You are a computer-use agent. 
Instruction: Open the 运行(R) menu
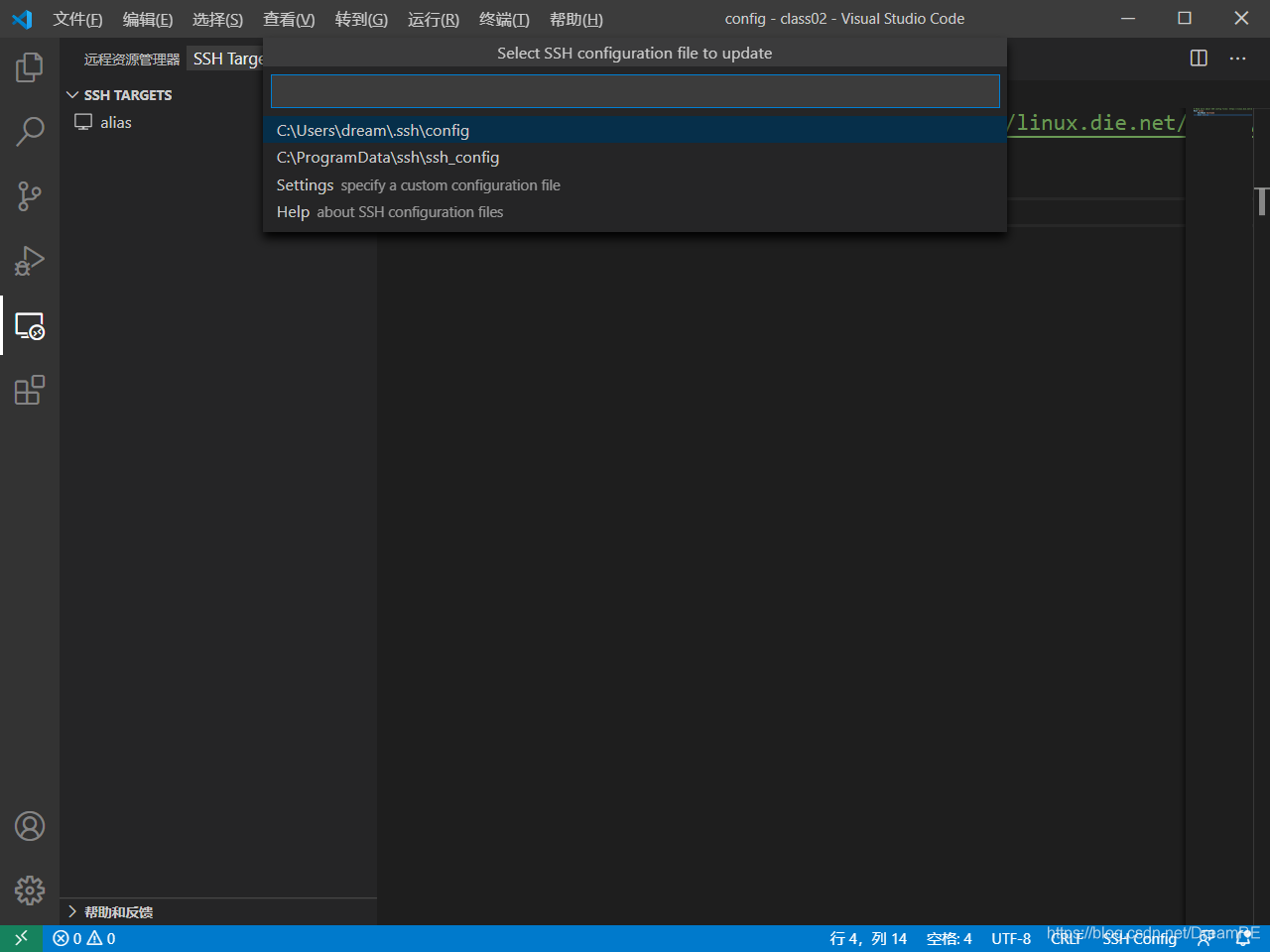434,19
